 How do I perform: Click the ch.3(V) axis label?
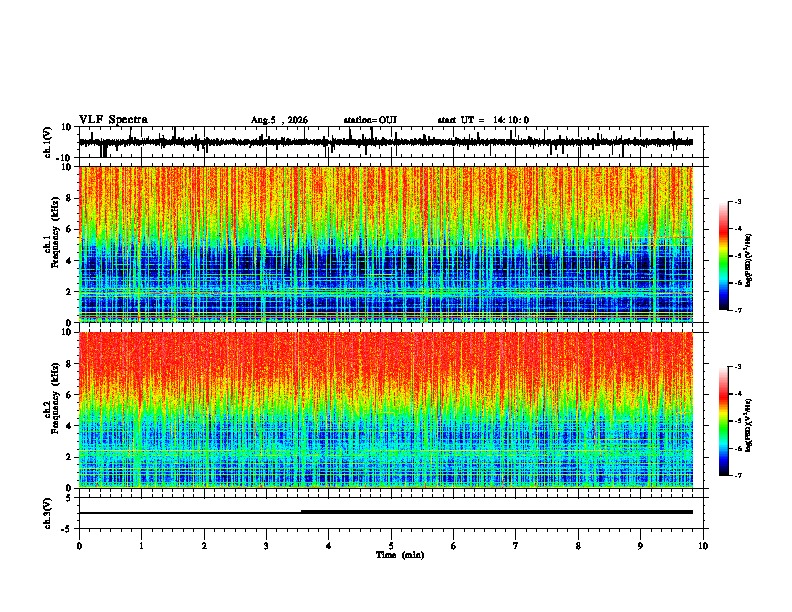click(48, 513)
